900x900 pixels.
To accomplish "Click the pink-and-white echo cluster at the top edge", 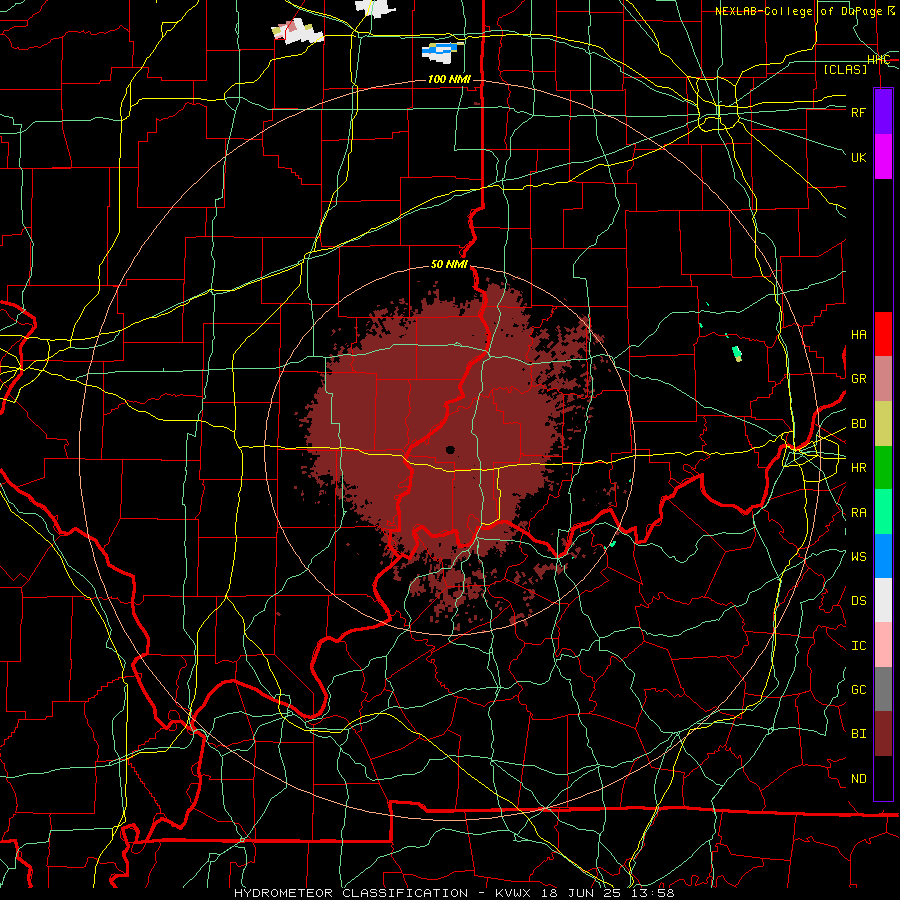I will [x=297, y=32].
